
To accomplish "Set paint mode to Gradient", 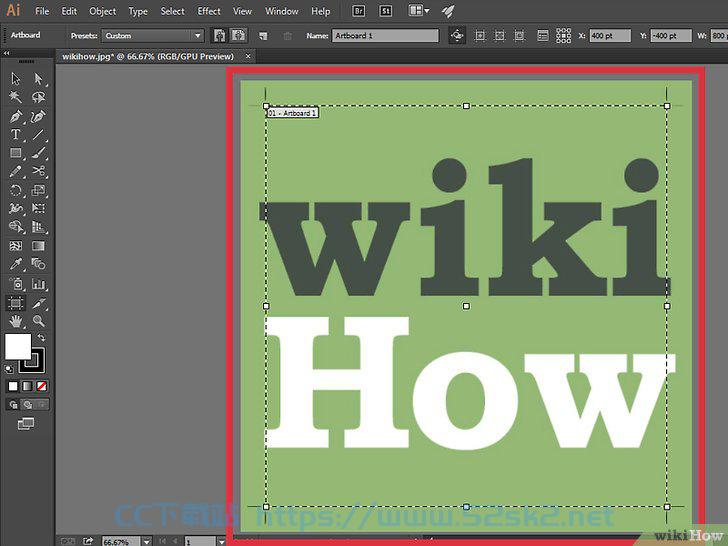I will [27, 386].
